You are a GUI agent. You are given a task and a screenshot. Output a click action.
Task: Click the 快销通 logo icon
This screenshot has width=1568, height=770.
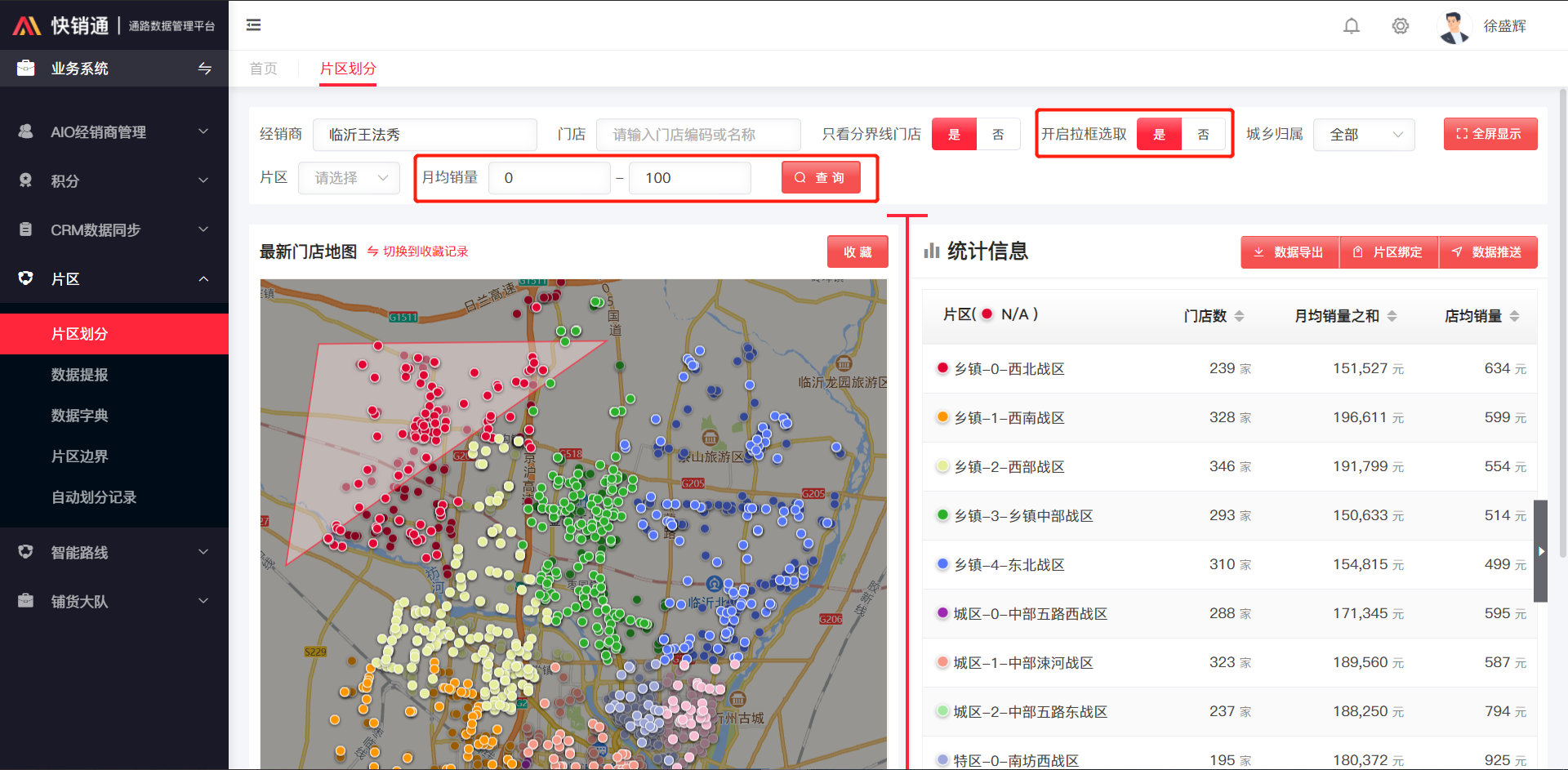pyautogui.click(x=27, y=26)
